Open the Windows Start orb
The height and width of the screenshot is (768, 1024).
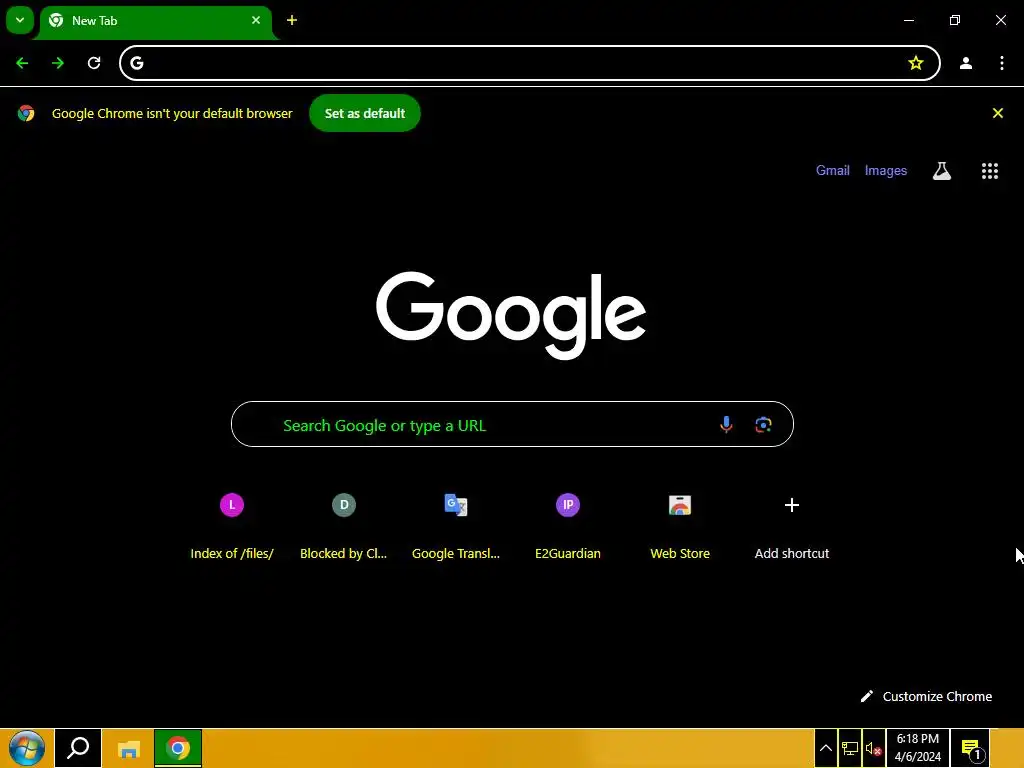pos(27,748)
